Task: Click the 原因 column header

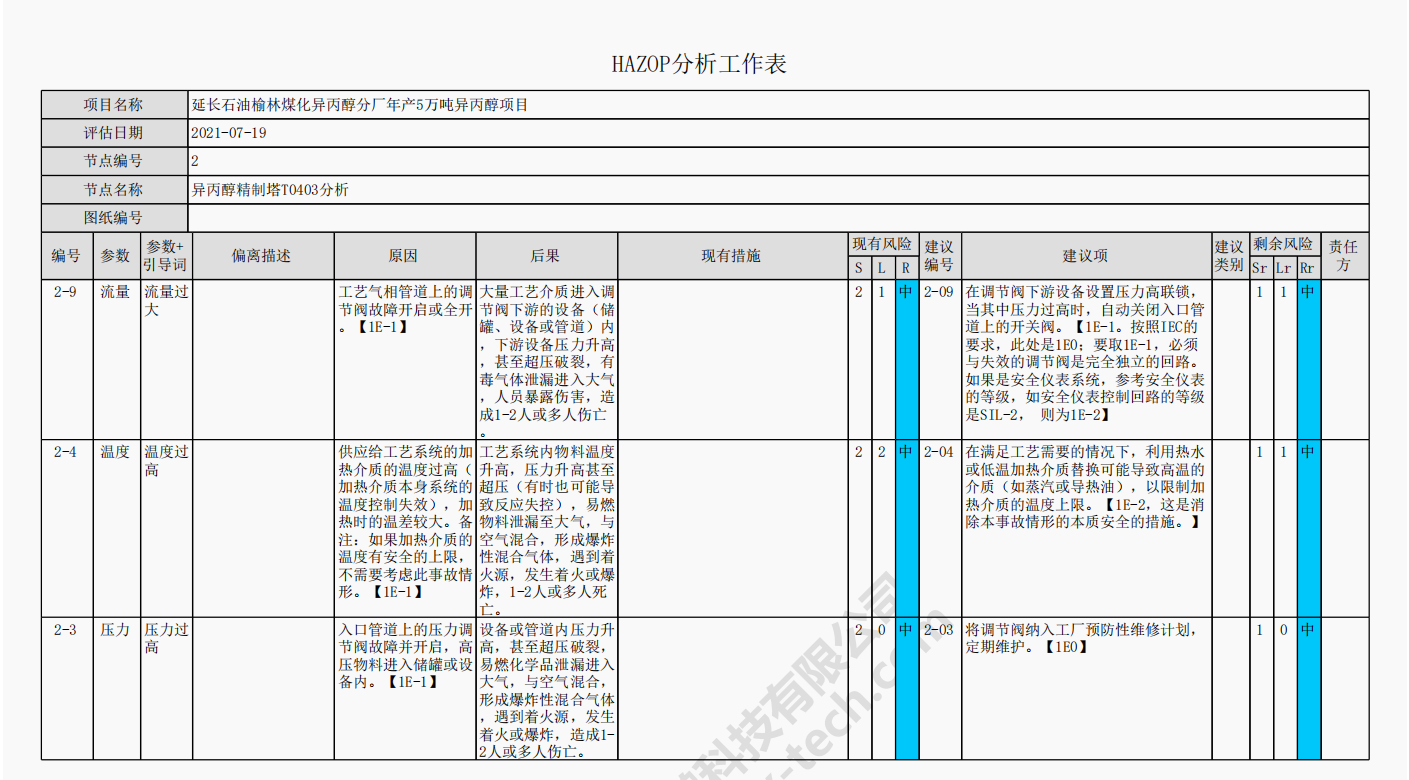Action: tap(404, 256)
